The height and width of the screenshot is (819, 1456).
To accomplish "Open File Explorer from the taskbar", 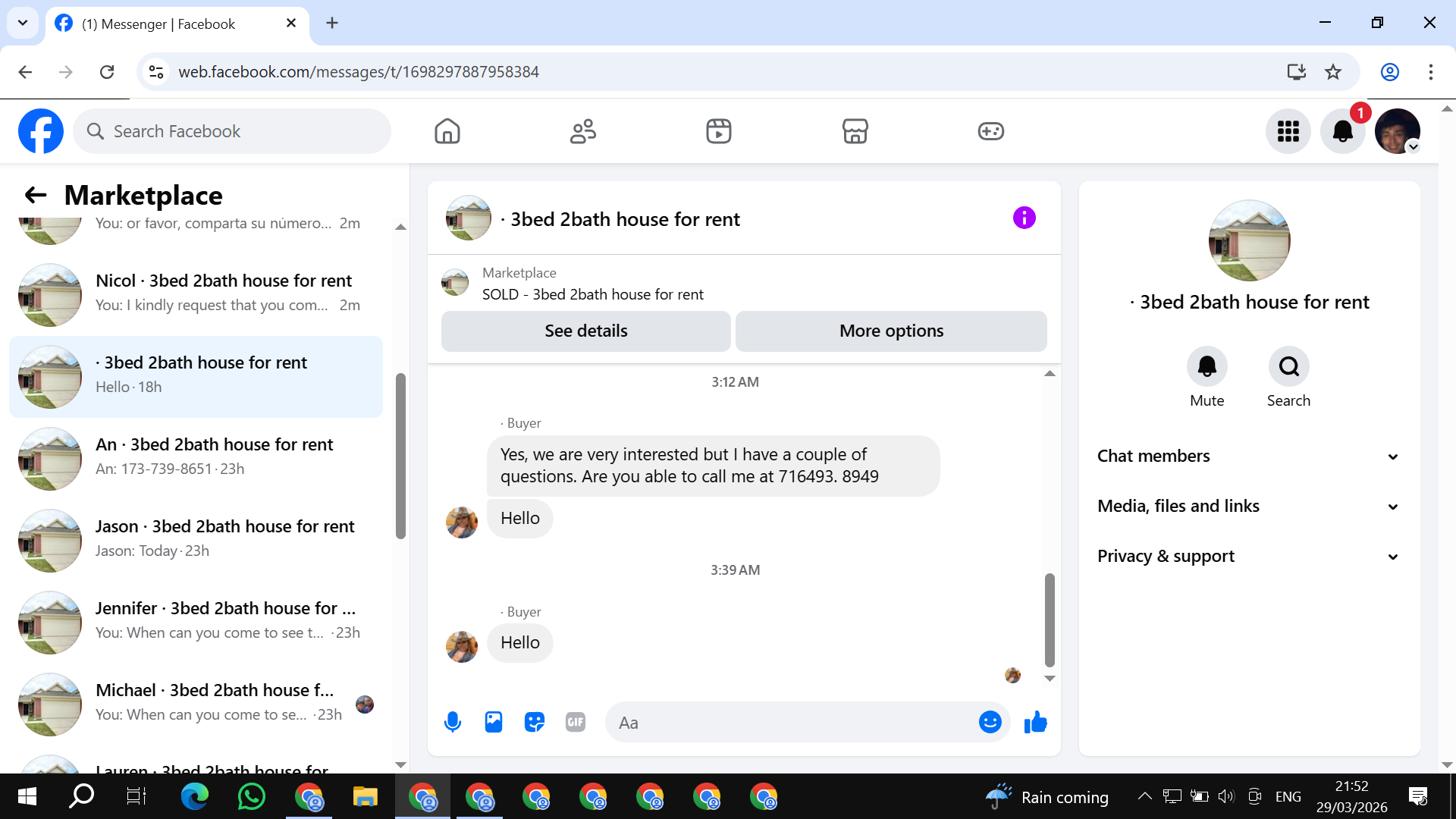I will 365,796.
